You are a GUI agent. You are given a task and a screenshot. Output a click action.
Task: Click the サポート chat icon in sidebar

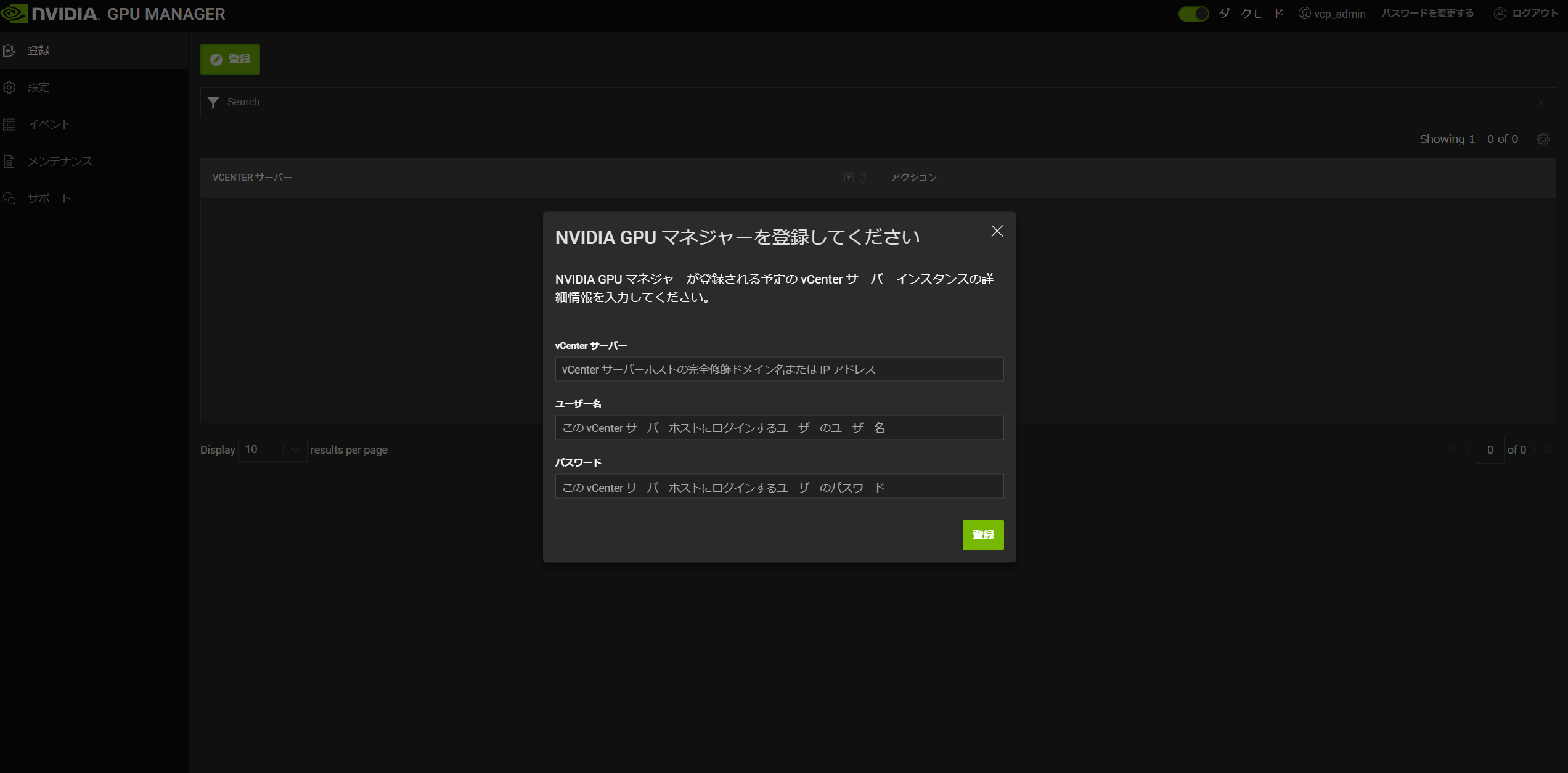(9, 198)
